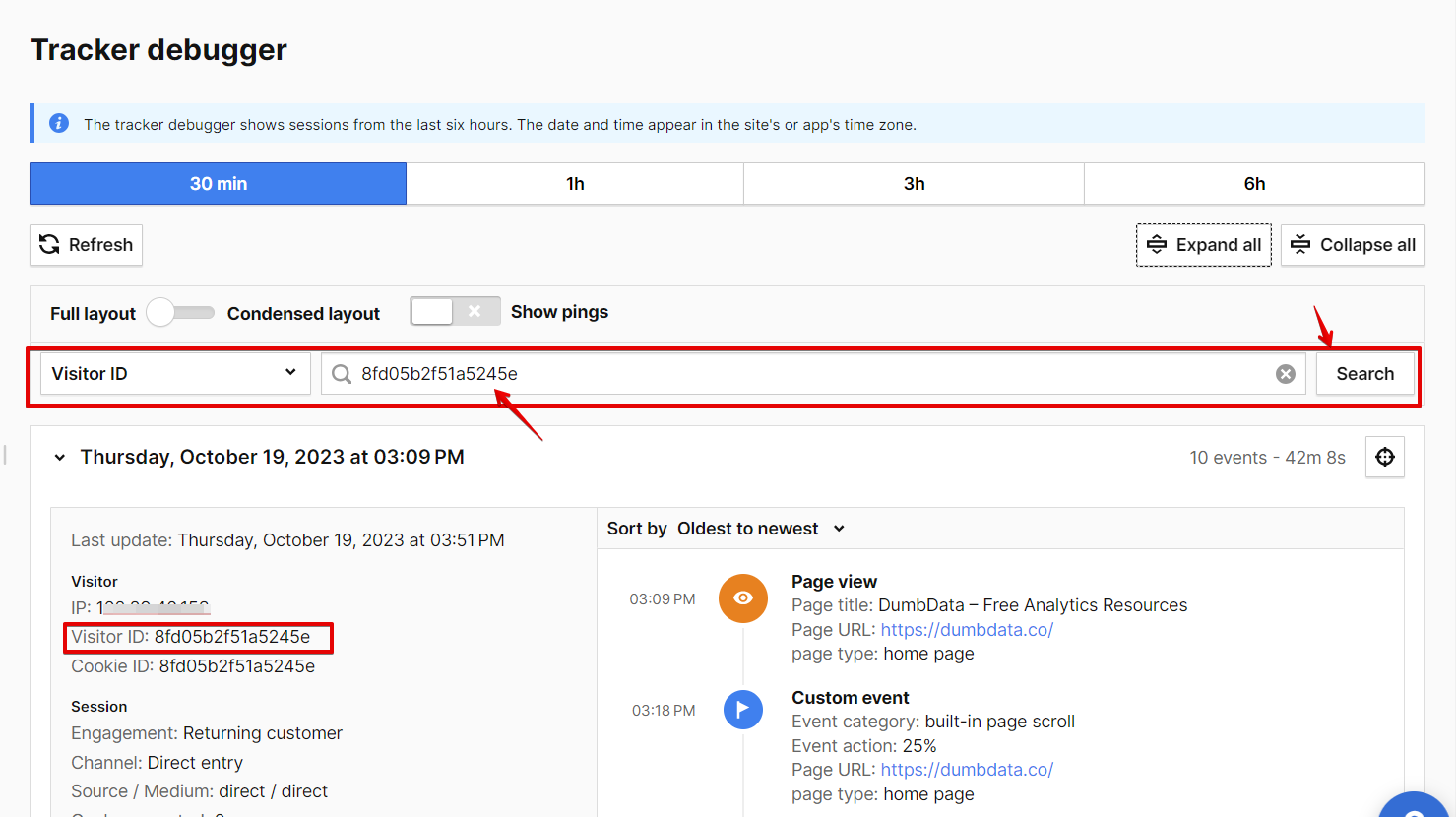Click the blue info icon in the notice banner
The width and height of the screenshot is (1456, 817).
click(58, 123)
